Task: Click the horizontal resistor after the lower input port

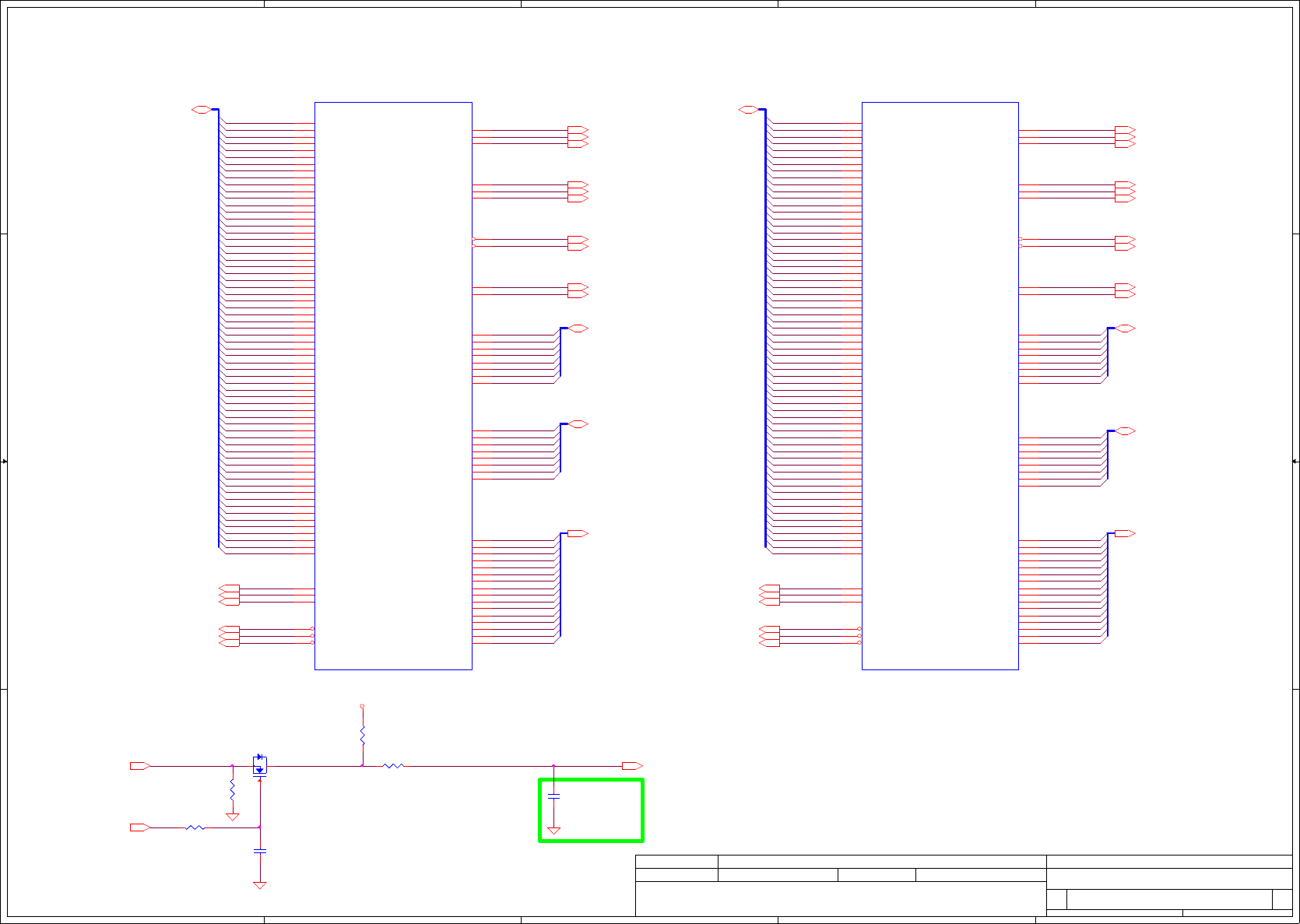Action: (195, 827)
